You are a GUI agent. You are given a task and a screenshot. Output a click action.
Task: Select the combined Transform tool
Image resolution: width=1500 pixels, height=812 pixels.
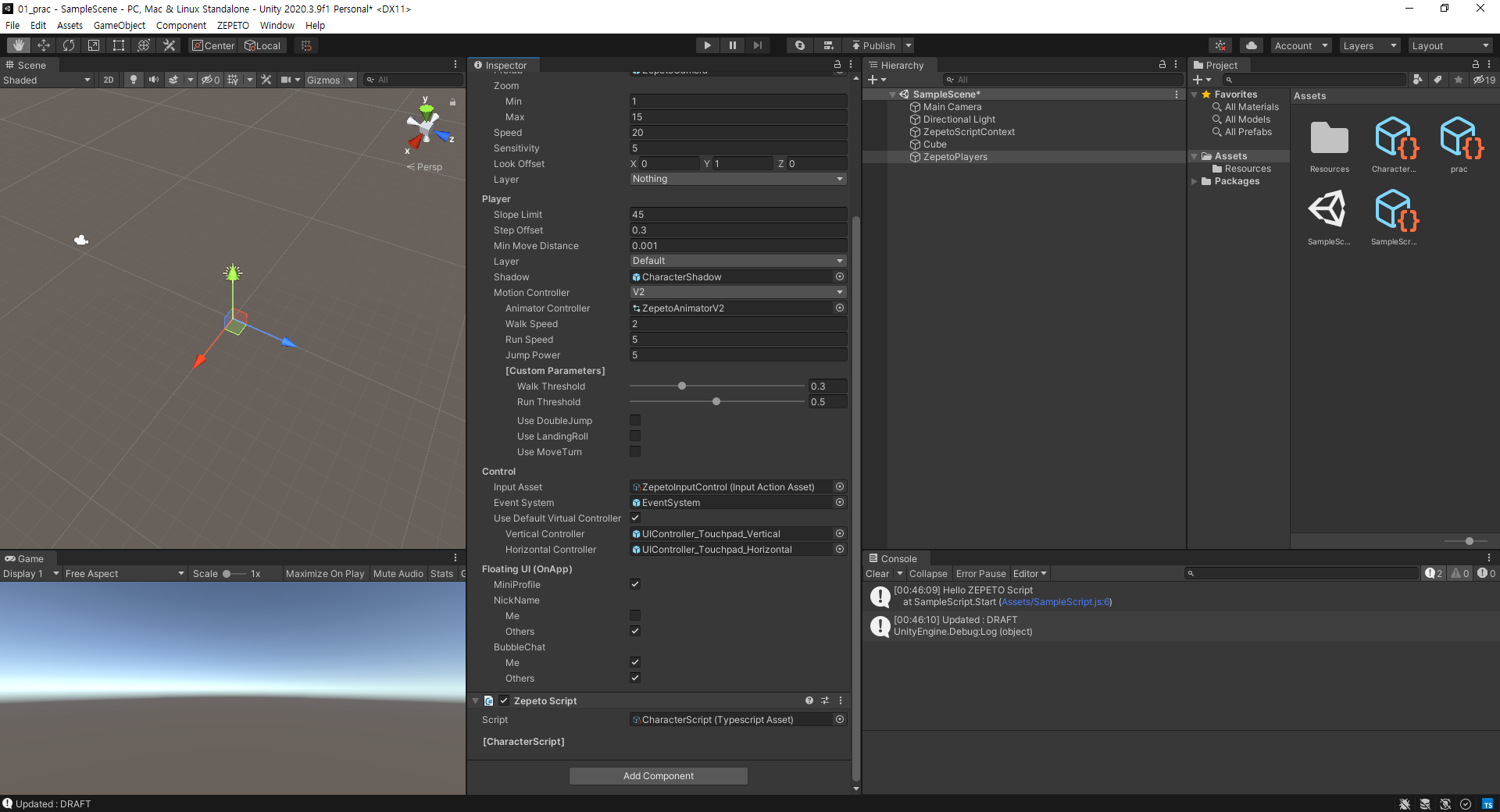pos(144,45)
